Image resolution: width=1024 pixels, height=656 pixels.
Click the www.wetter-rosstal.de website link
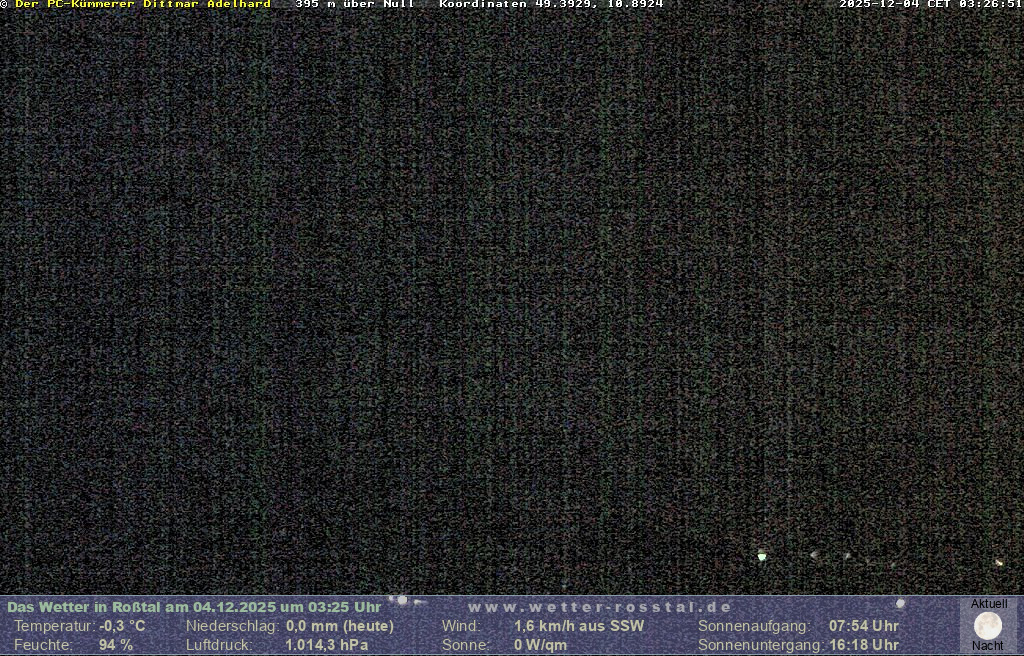pos(600,607)
